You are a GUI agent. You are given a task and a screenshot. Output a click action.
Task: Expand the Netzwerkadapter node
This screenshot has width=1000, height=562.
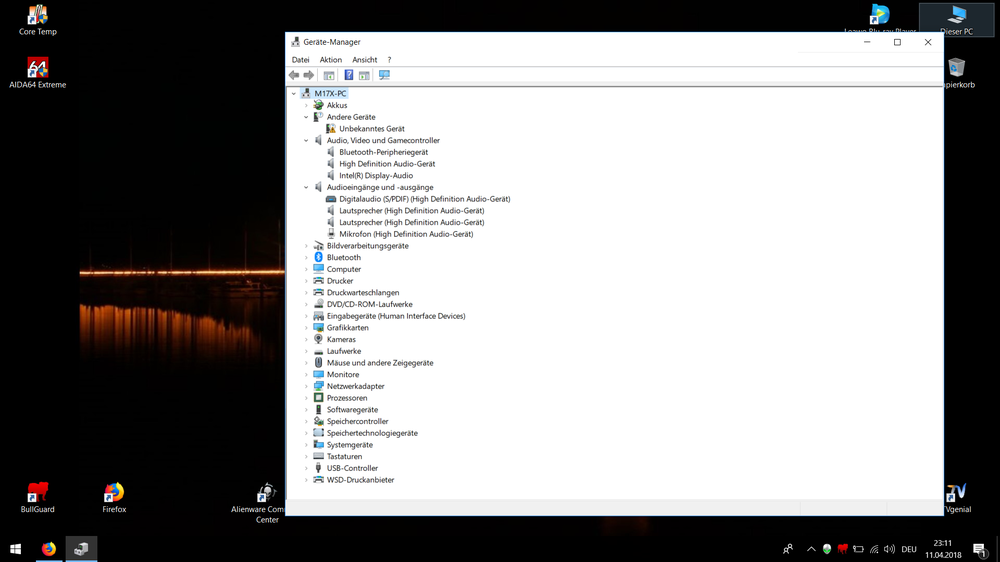(x=307, y=386)
